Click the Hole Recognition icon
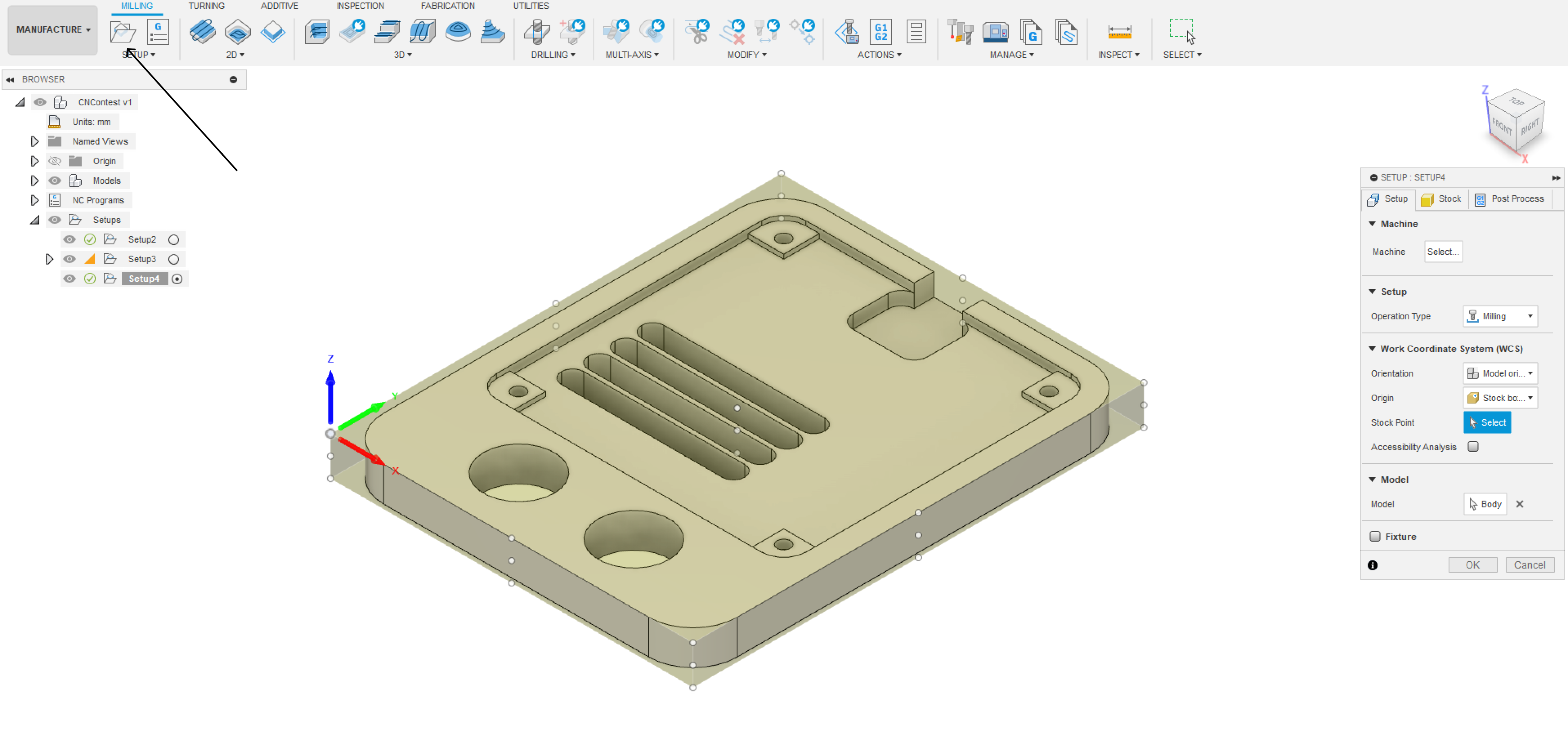 point(572,32)
